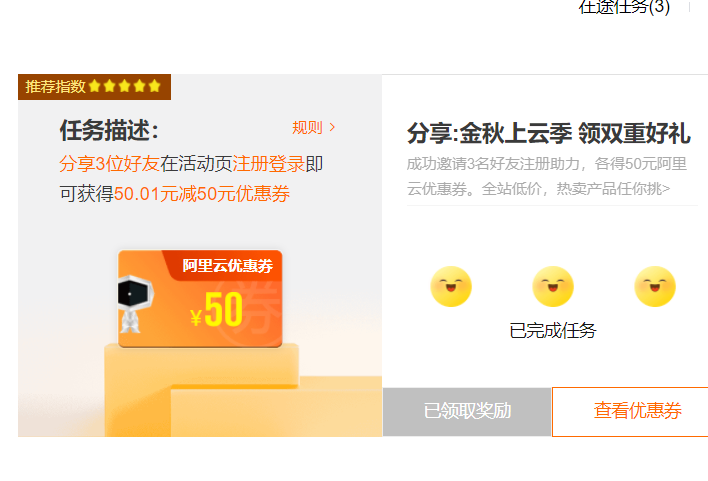Click the 已完成任务 status text
The width and height of the screenshot is (708, 481).
click(553, 331)
